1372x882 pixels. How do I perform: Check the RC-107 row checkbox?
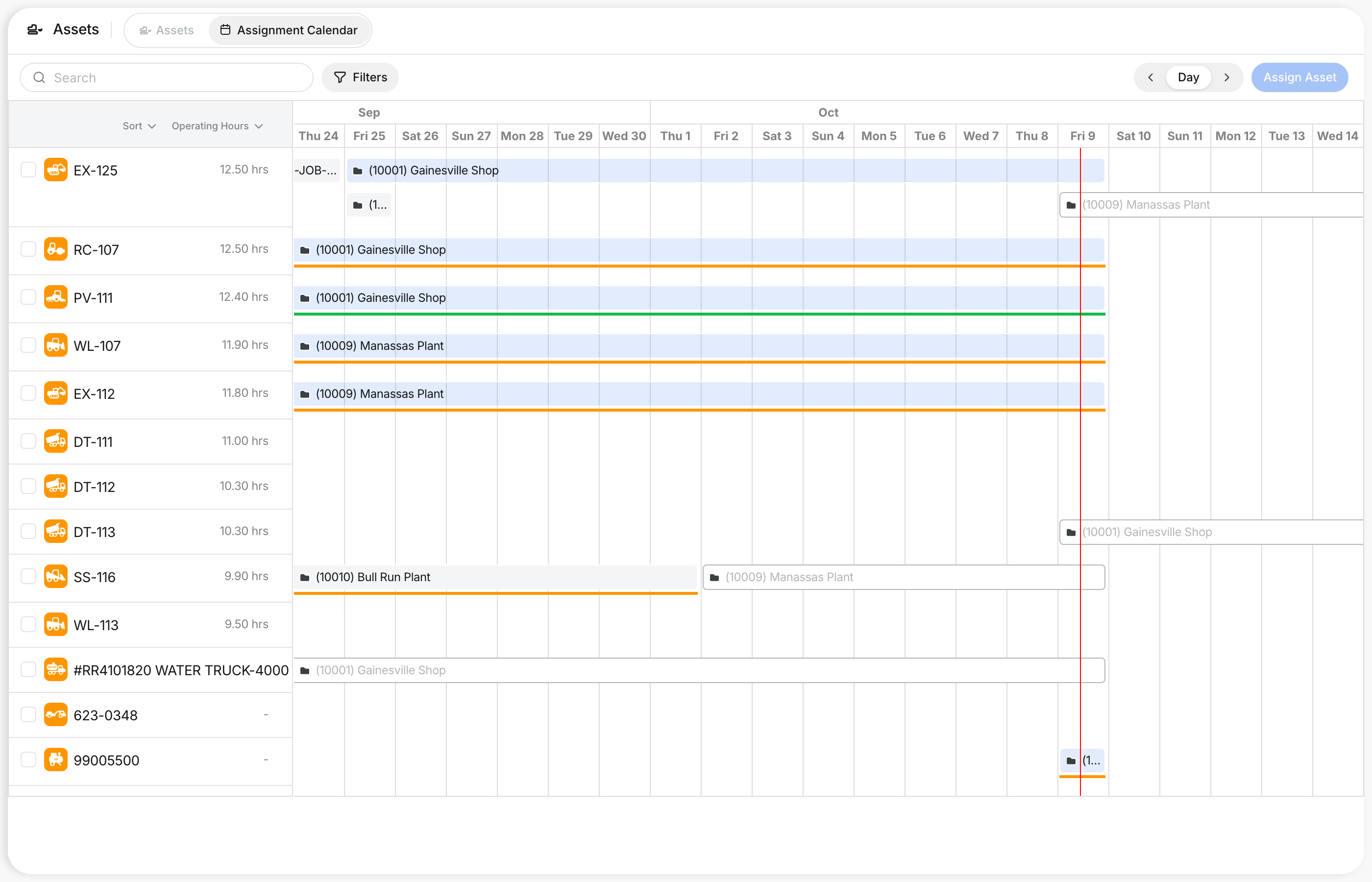click(28, 249)
